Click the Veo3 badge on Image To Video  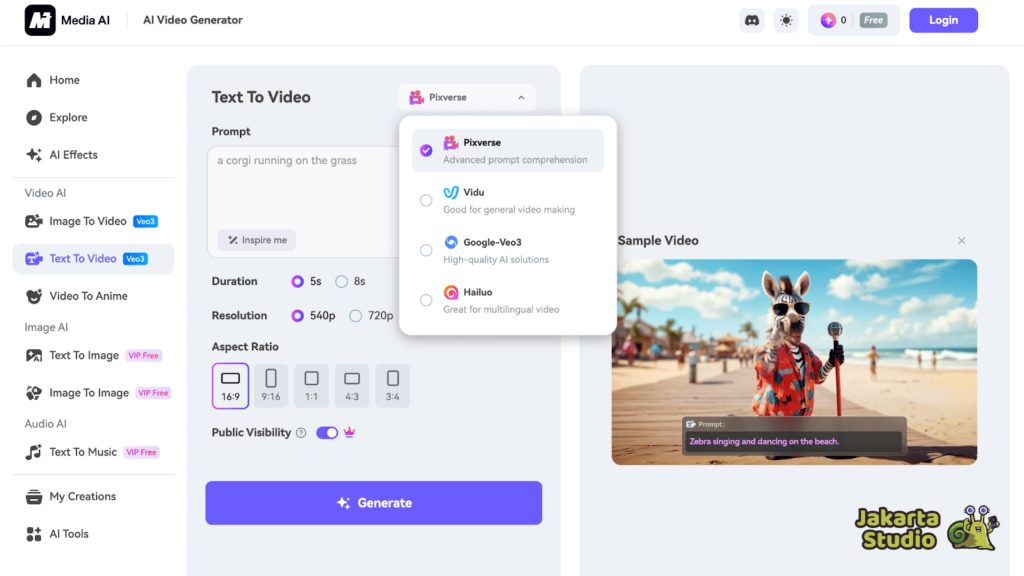(x=146, y=221)
